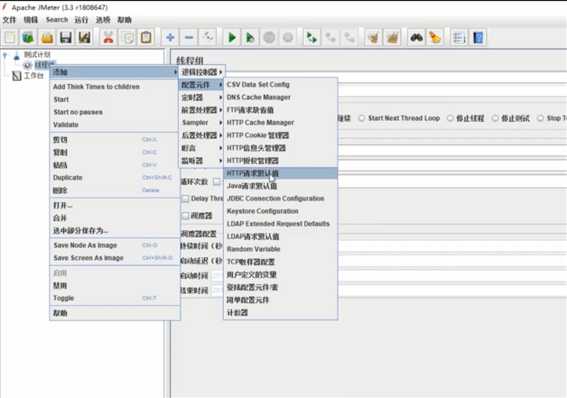Toggle the Delay Thread creation checkbox
Screen dimensions: 567x398
point(185,198)
